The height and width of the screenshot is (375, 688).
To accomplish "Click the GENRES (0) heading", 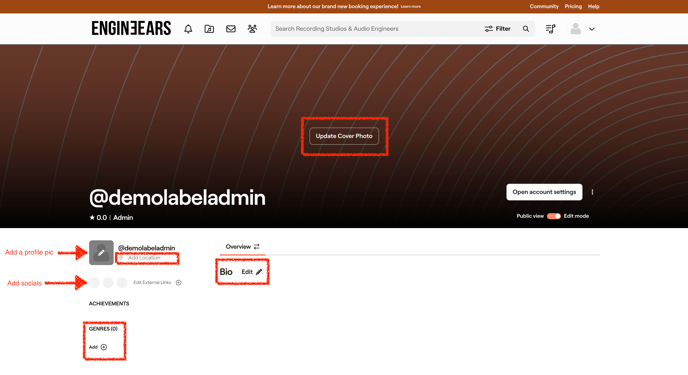I will (103, 329).
